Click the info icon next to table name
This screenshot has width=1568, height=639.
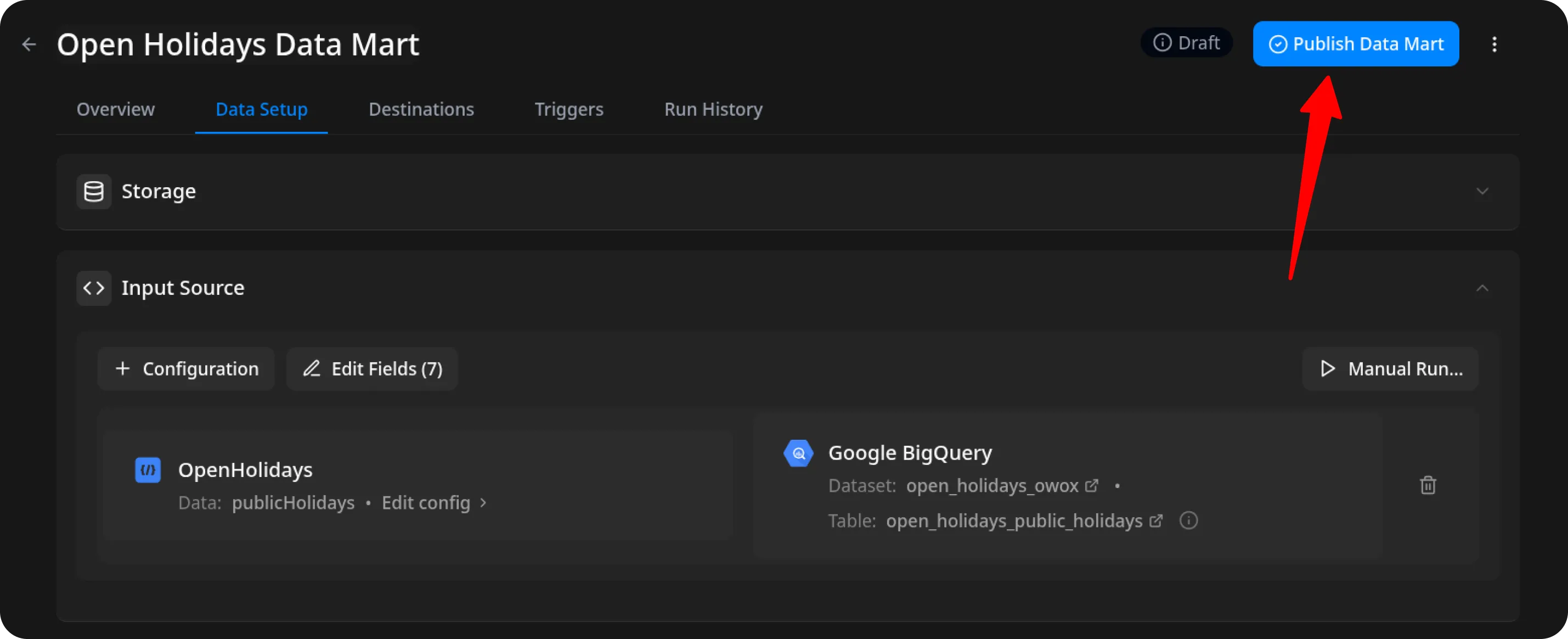point(1188,521)
